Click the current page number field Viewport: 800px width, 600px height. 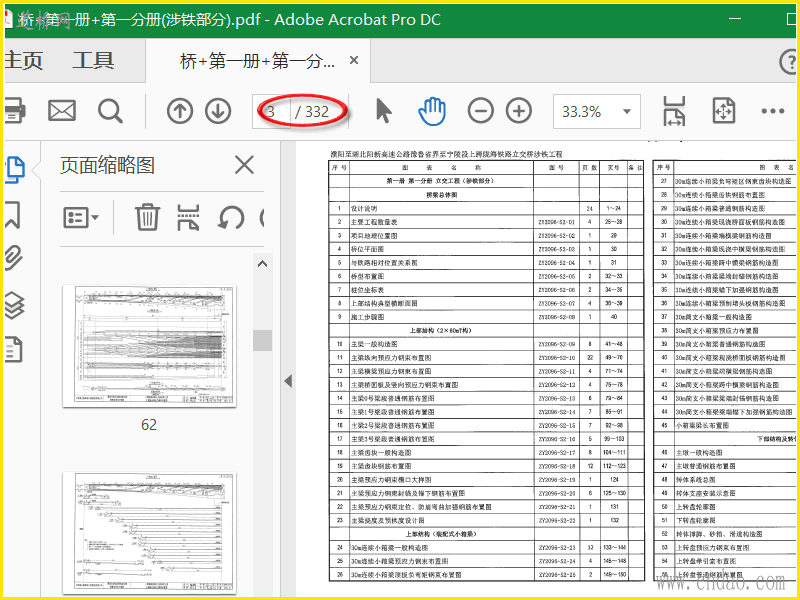(271, 111)
